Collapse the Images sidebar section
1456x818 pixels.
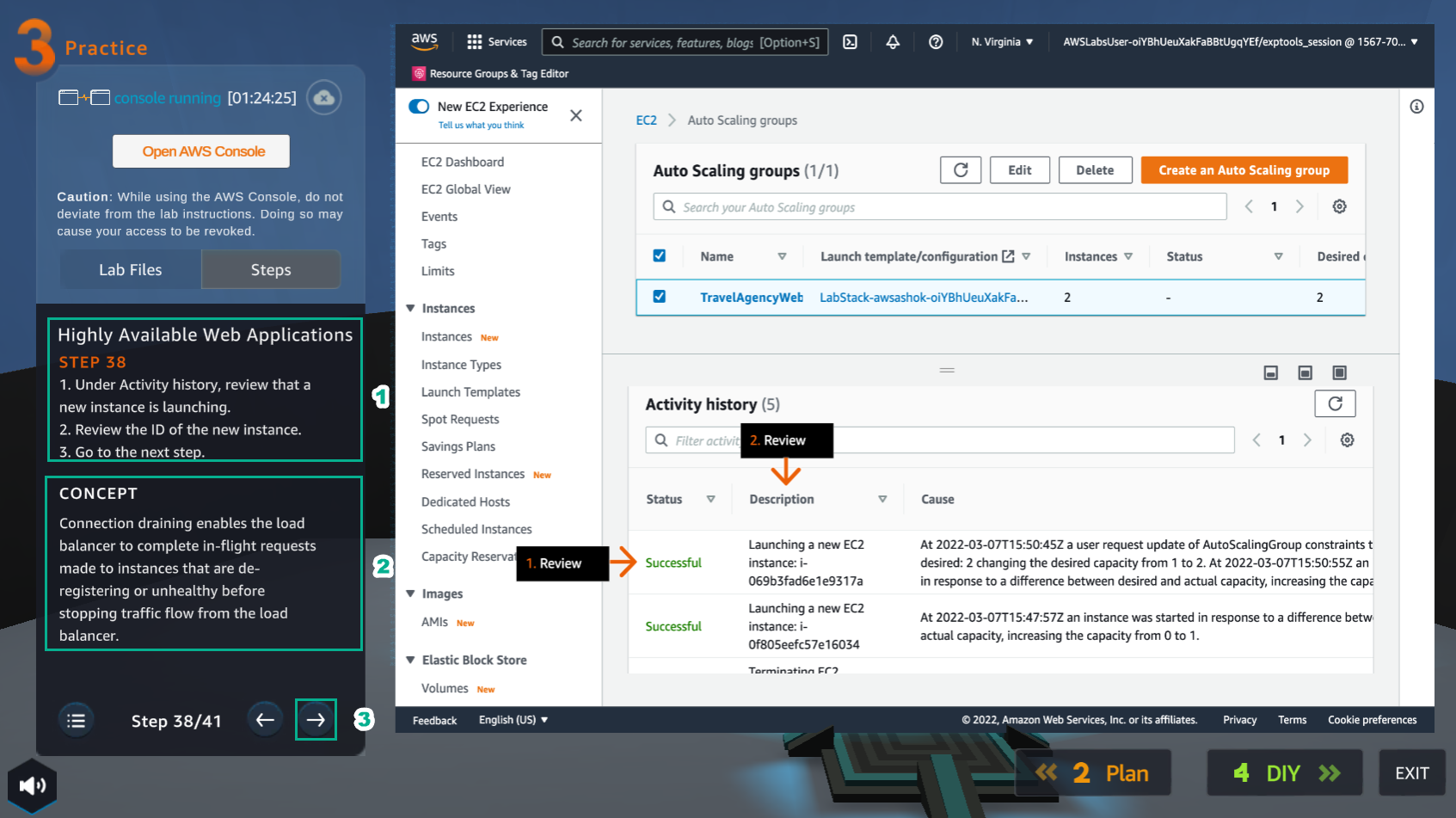point(410,594)
